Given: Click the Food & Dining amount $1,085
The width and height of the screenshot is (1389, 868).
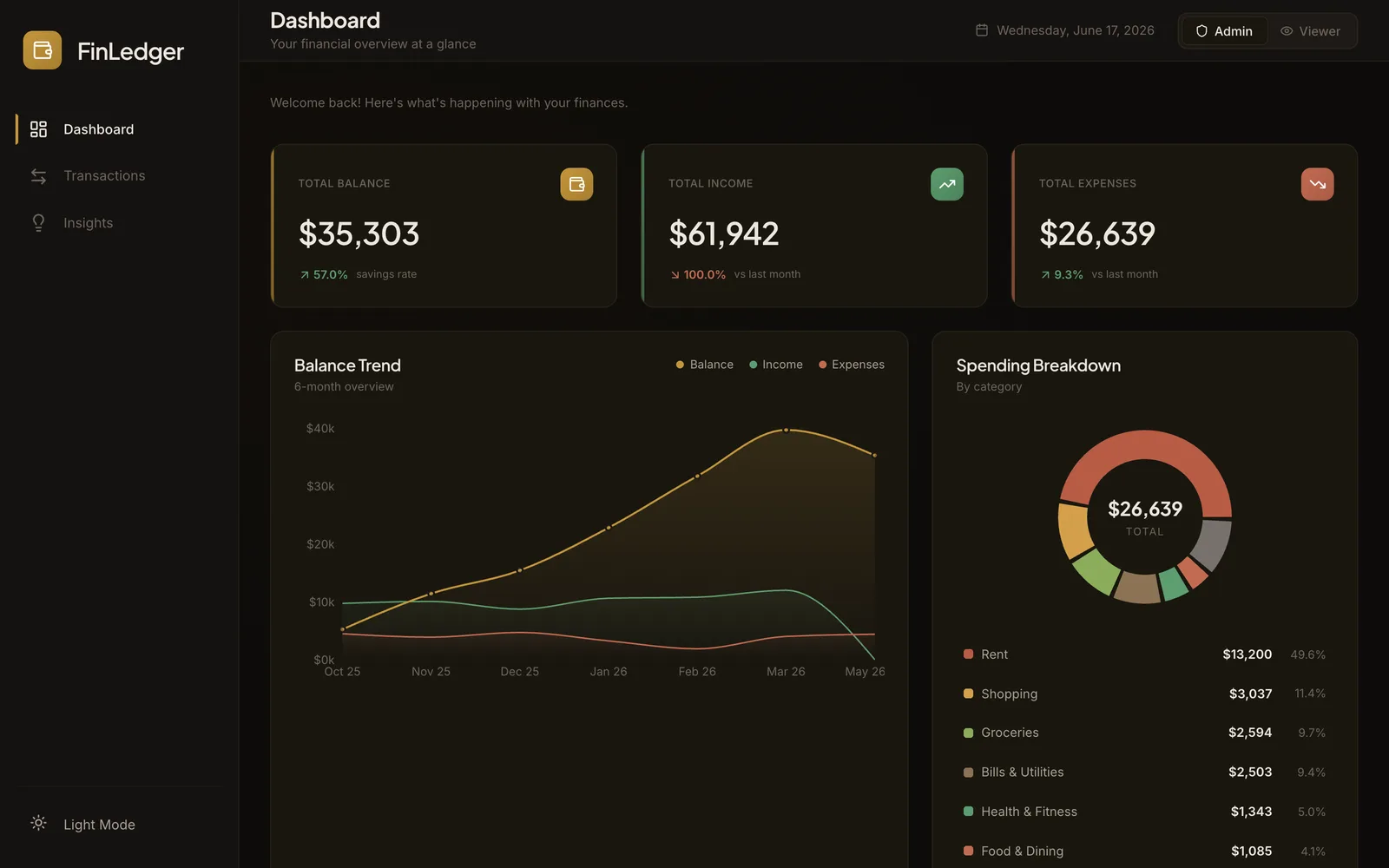Looking at the screenshot, I should click(x=1251, y=852).
